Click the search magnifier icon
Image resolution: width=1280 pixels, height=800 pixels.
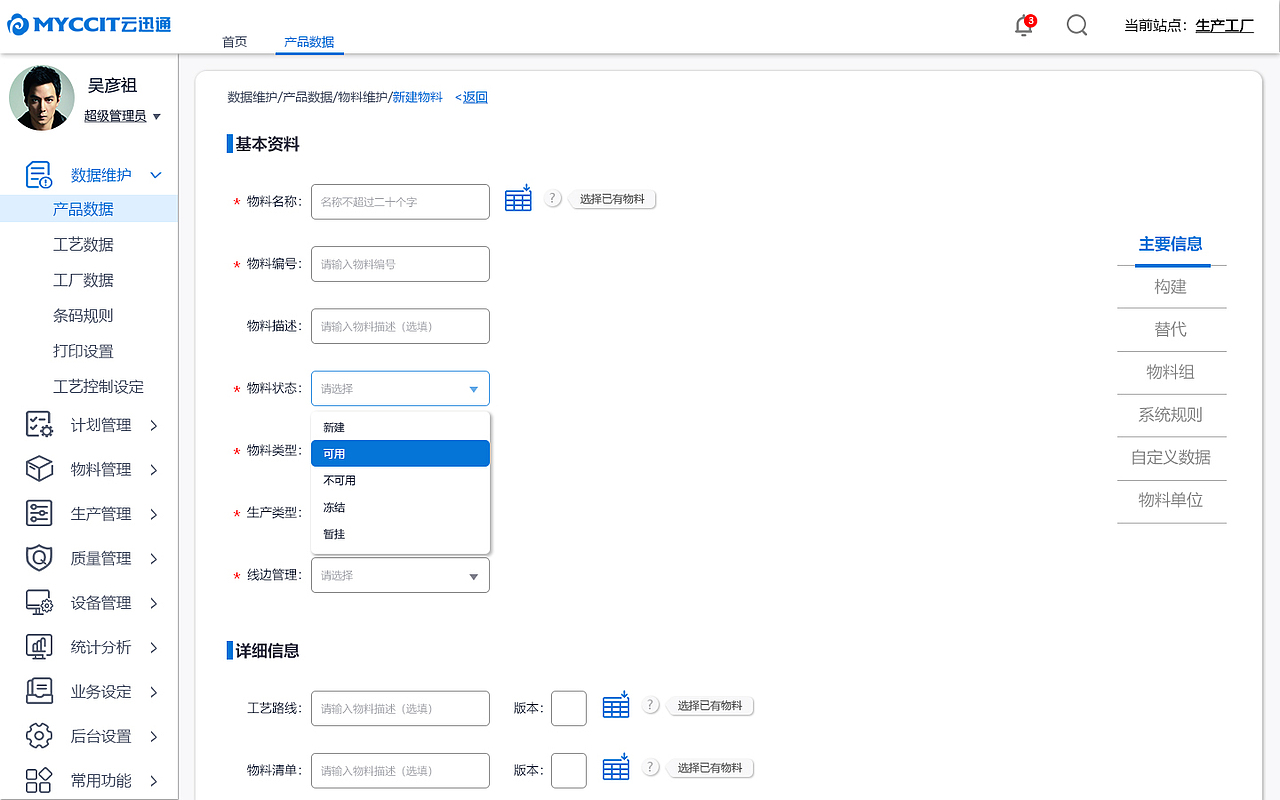point(1076,25)
